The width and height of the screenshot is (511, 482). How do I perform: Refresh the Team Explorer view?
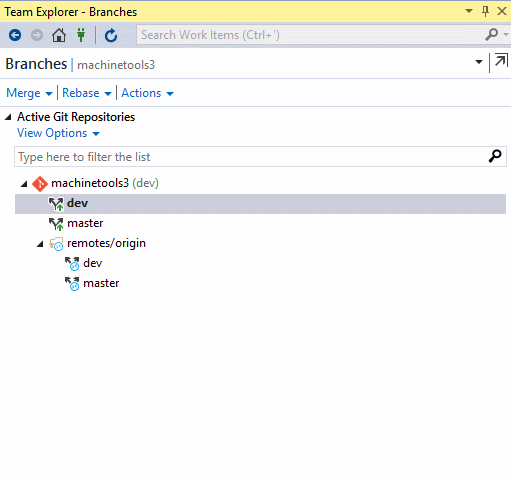tap(111, 35)
